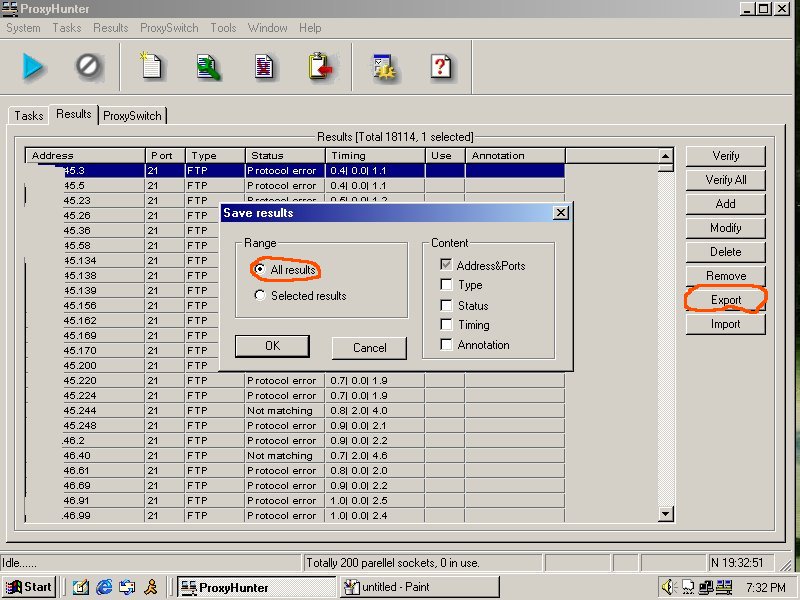
Task: Click Cancel in Save results dialog
Action: tap(369, 348)
